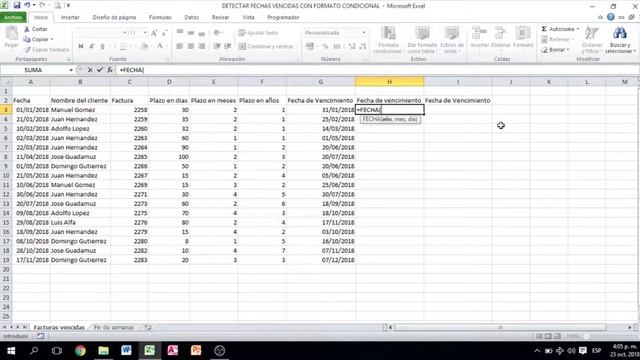This screenshot has width=640, height=360.
Task: Click the Select All corner button
Action: click(6, 82)
